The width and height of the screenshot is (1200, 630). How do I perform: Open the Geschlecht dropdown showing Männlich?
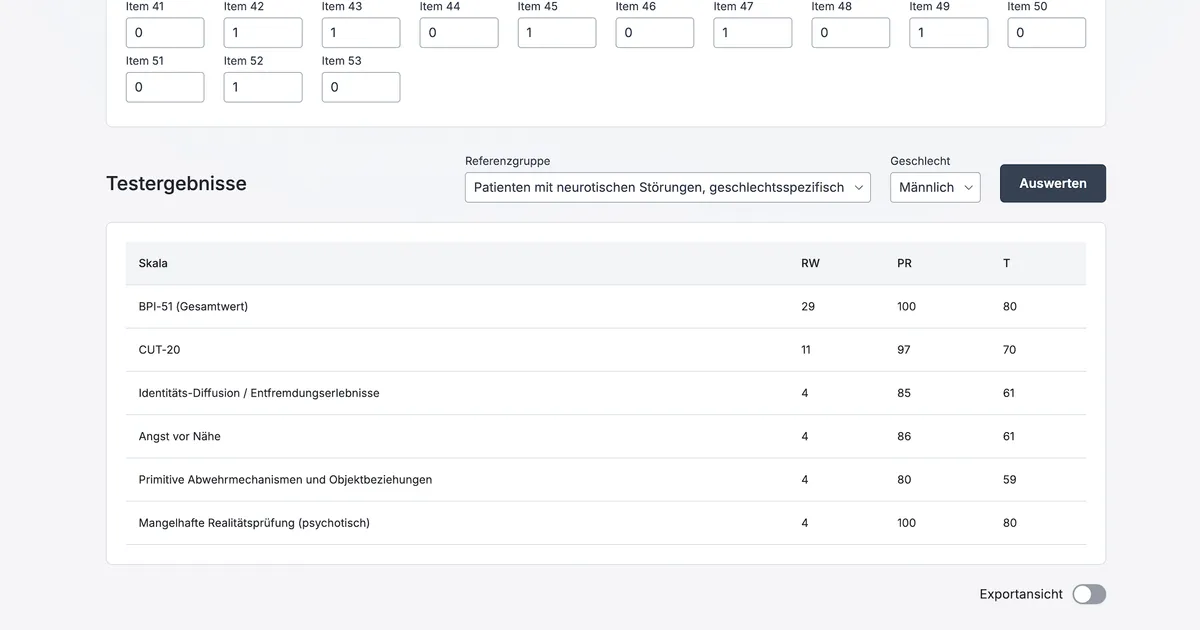pyautogui.click(x=934, y=187)
